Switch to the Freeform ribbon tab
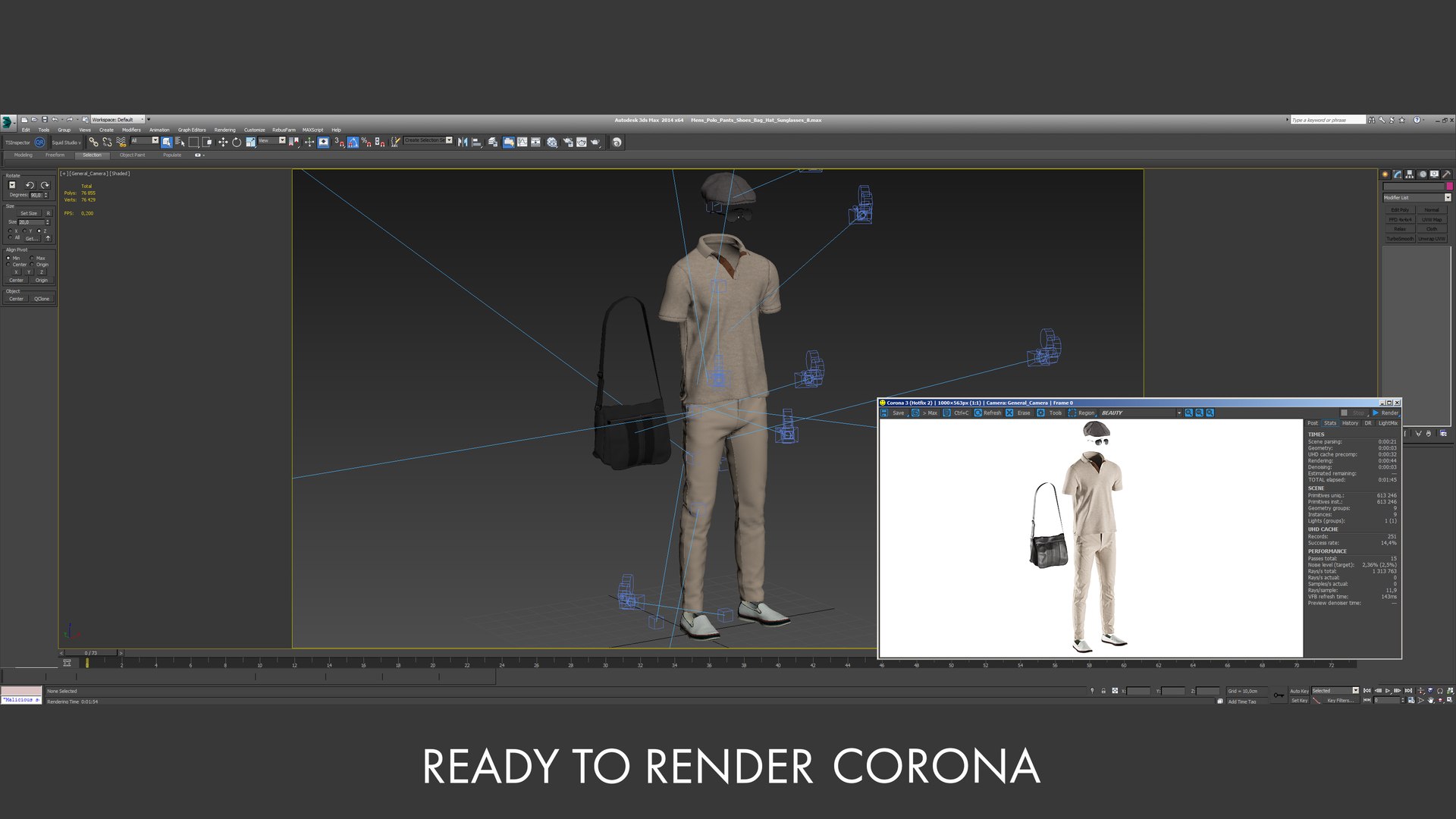This screenshot has width=1456, height=819. tap(55, 155)
